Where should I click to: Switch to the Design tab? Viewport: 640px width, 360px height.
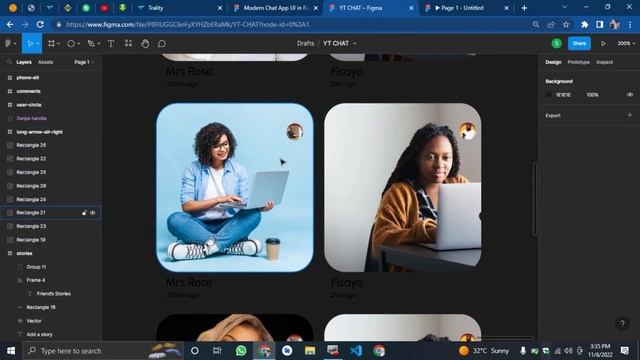553,62
